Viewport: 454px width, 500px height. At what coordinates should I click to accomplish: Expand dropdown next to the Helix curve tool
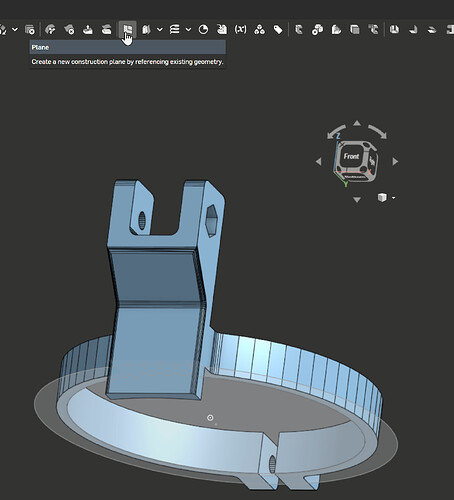[x=188, y=30]
